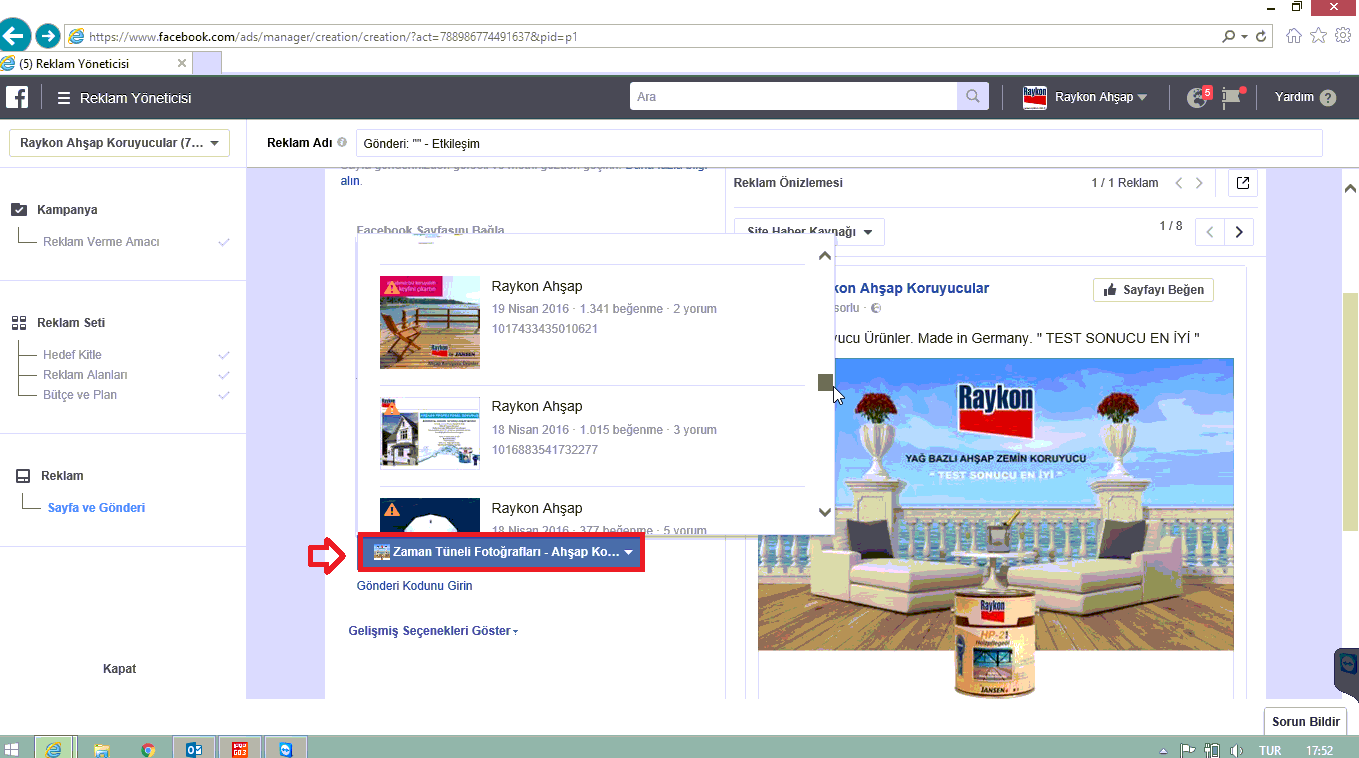Select Sayfa ve Gönderi in the sidebar
1359x758 pixels.
[96, 508]
